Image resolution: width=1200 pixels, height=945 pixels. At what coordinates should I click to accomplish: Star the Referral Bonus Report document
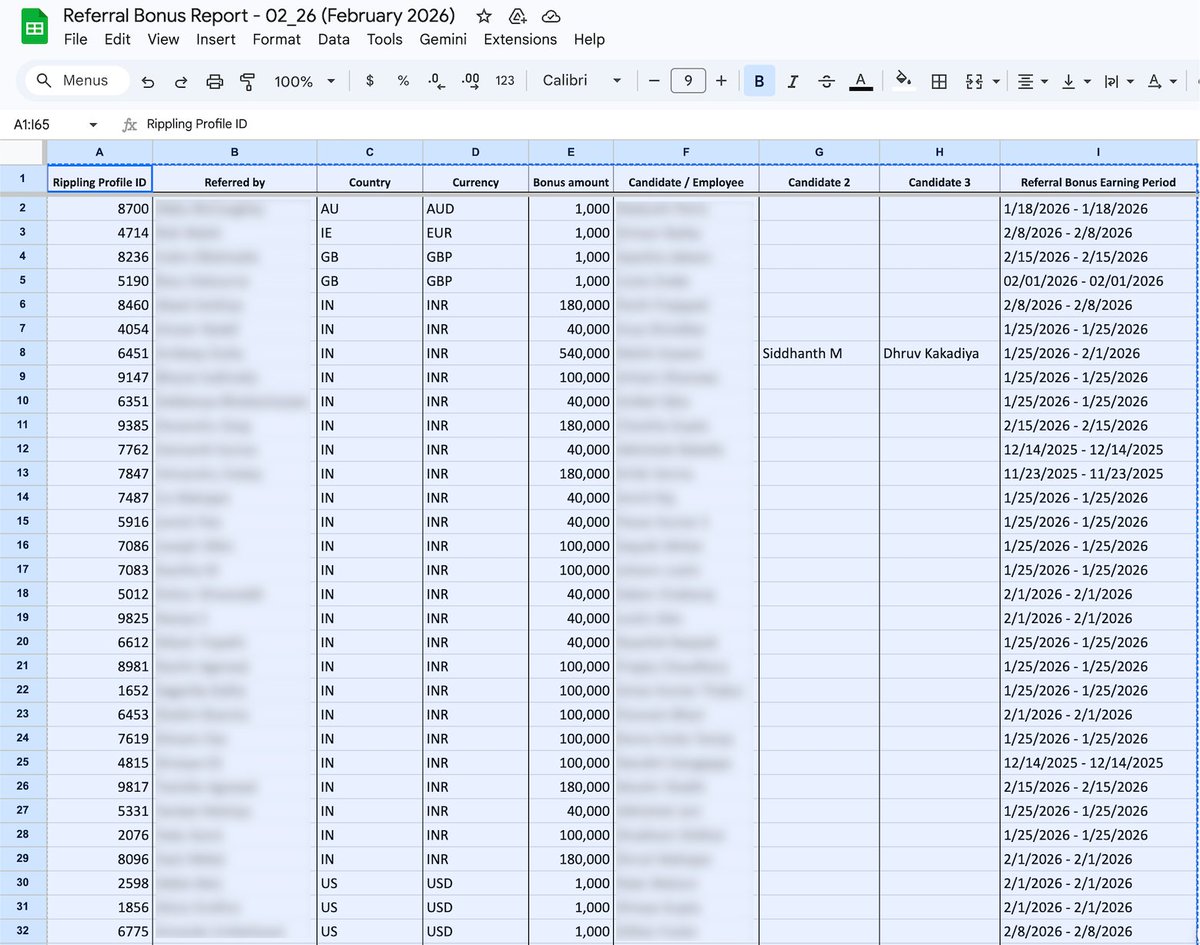pos(484,16)
